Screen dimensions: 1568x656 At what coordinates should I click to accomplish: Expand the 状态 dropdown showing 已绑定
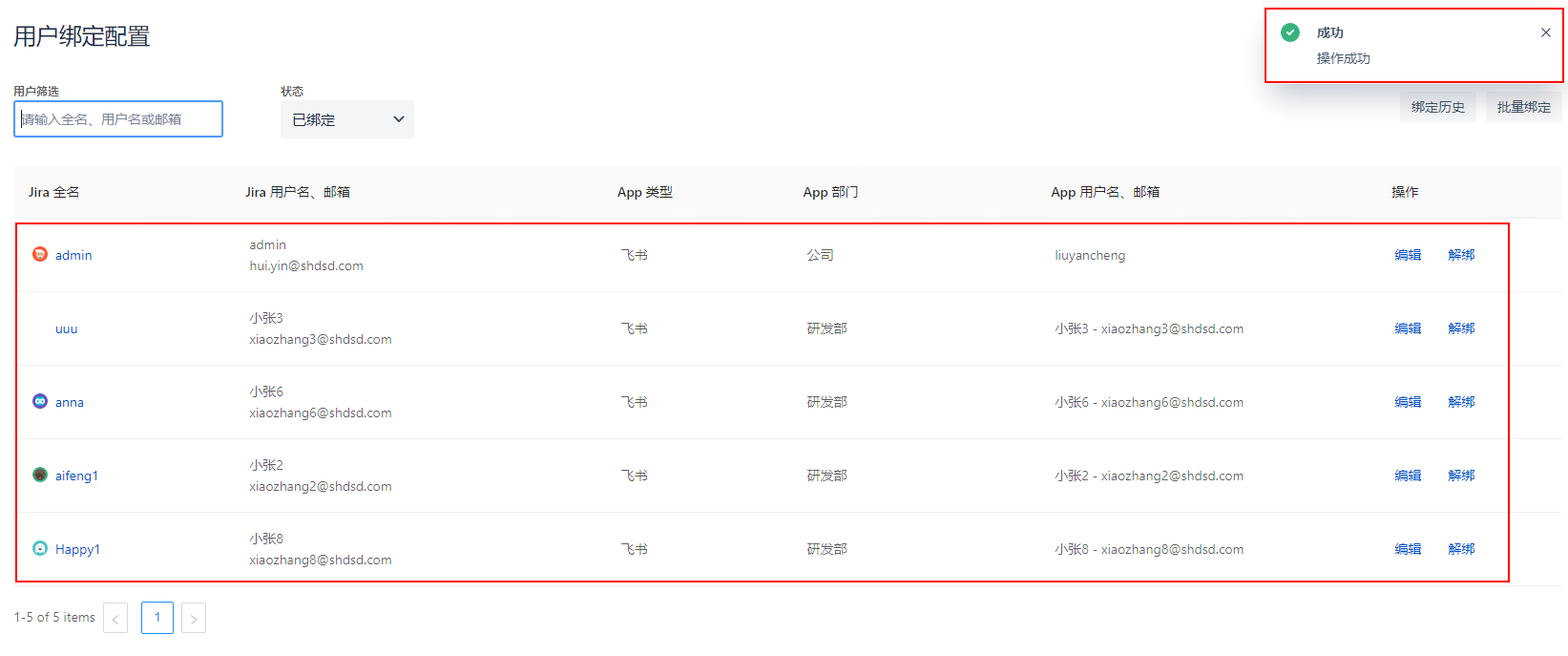347,119
